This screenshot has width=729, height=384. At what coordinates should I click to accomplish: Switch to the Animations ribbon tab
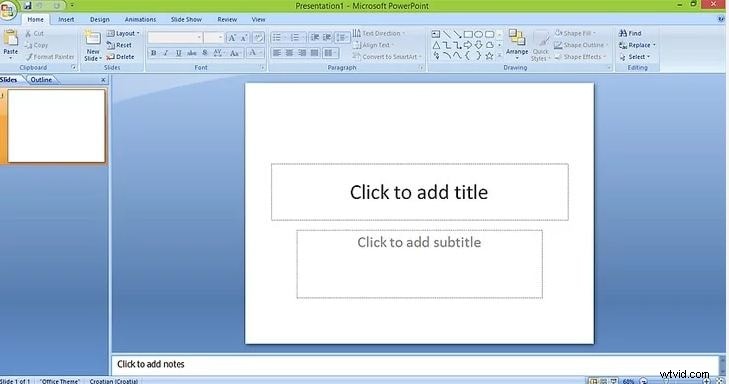[x=140, y=20]
